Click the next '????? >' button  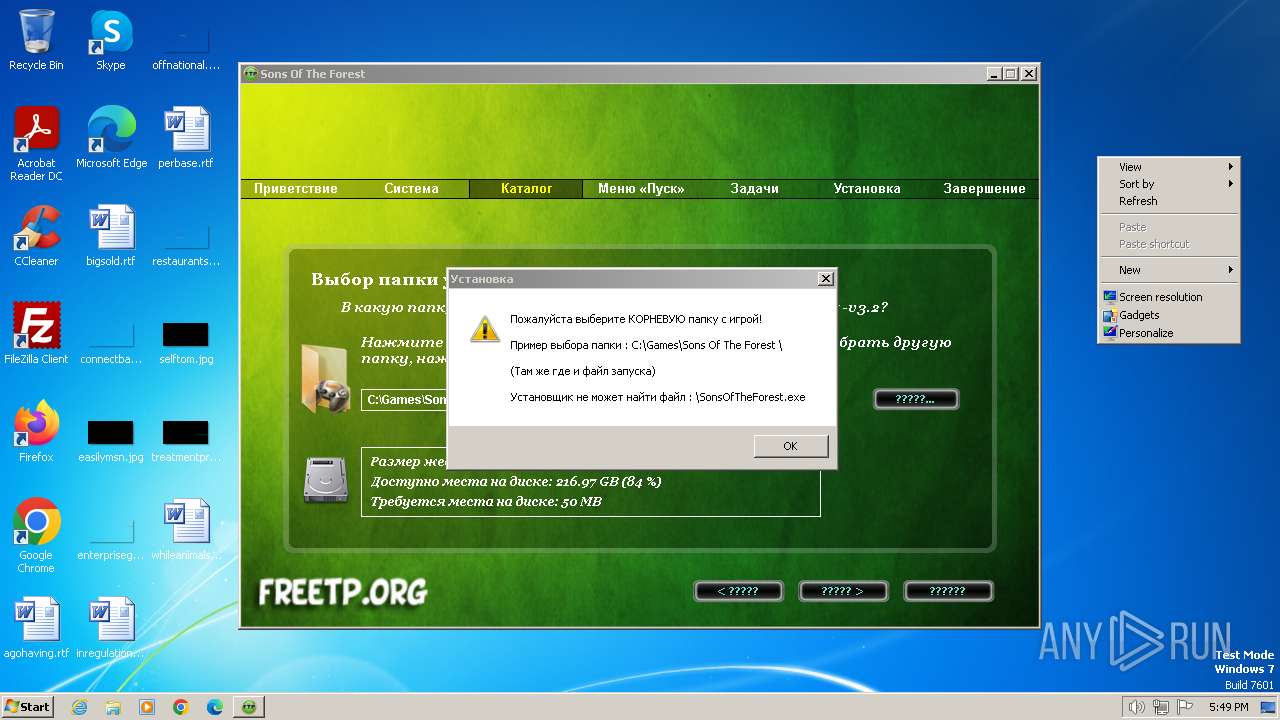[x=843, y=591]
